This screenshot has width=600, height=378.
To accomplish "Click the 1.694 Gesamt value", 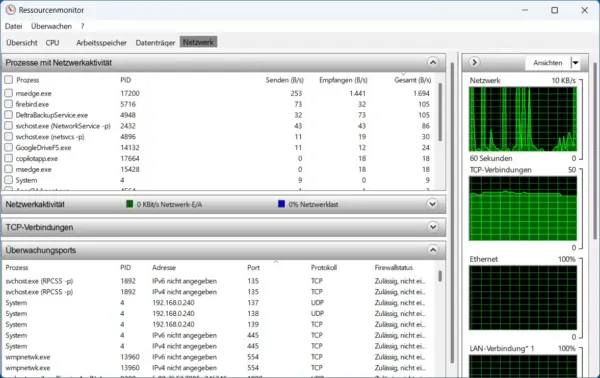I will tap(421, 93).
